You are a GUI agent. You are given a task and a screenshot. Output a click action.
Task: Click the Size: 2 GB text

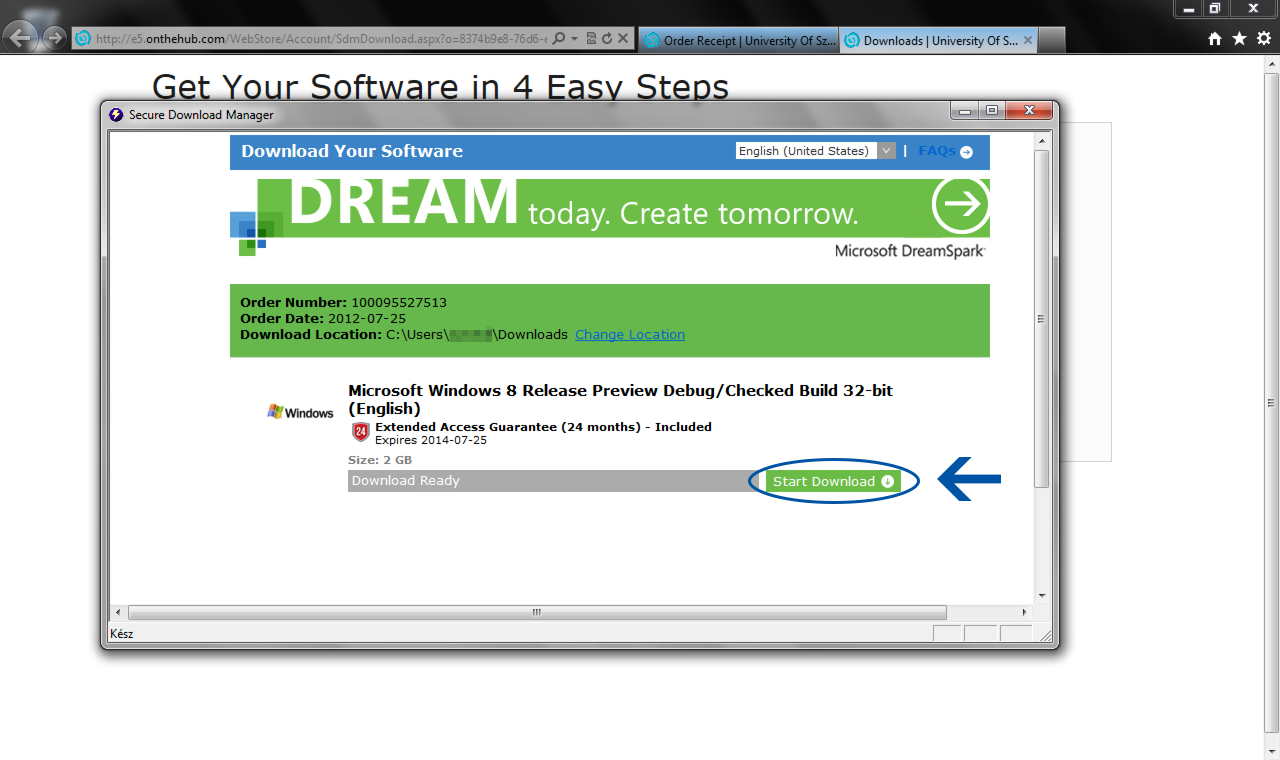379,460
